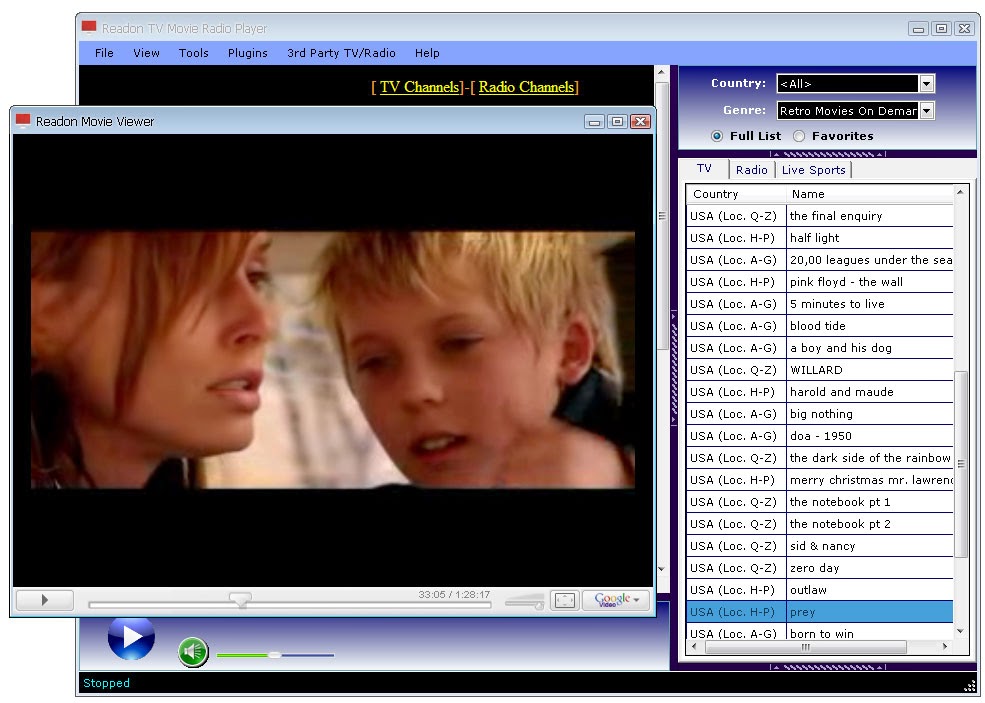The image size is (985, 703).
Task: Select '20,00 leagues under the sea' entry
Action: (819, 260)
